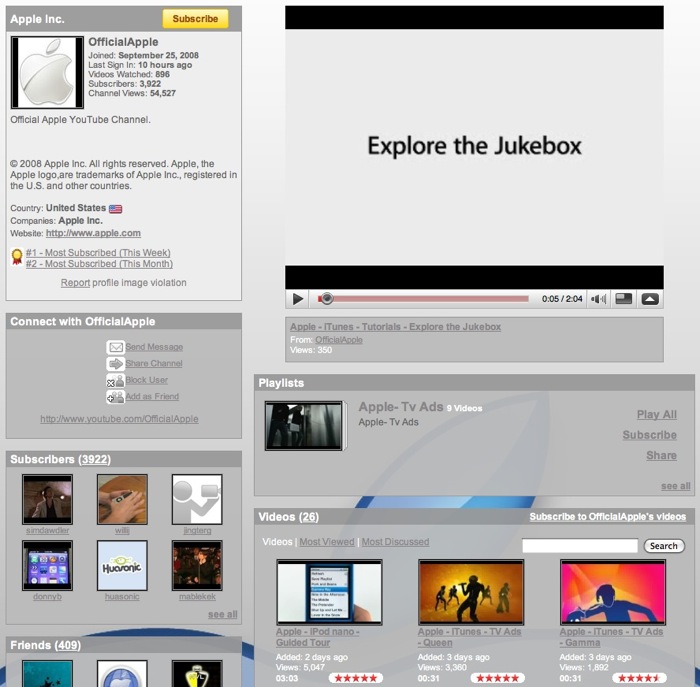Open the Share Channel link
The image size is (700, 687).
click(154, 363)
